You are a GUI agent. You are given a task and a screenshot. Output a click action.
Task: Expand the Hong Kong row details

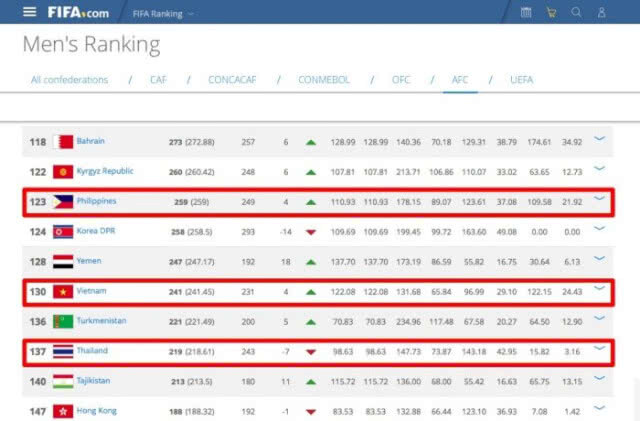pos(599,408)
